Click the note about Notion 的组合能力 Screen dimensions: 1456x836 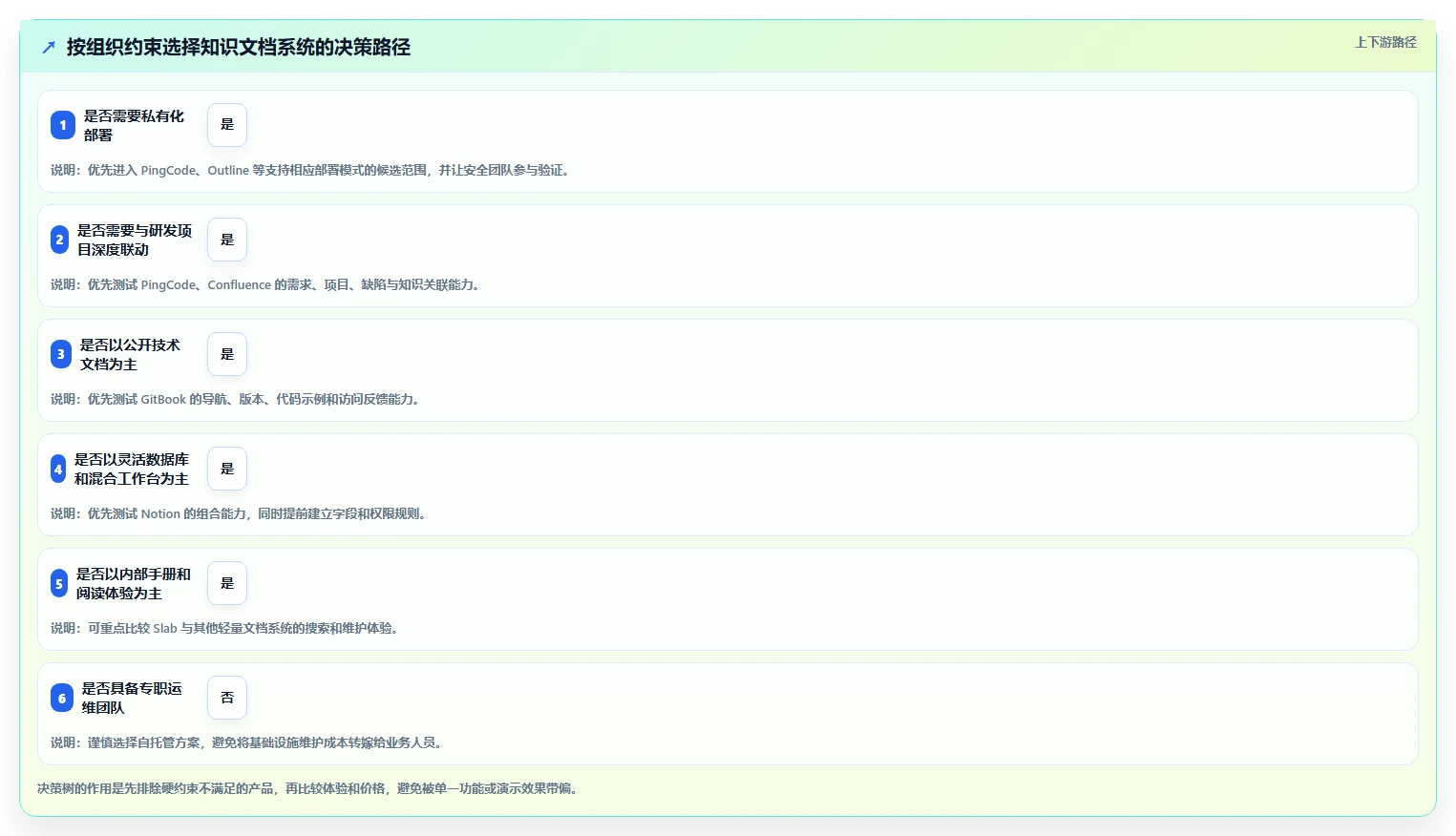point(240,513)
